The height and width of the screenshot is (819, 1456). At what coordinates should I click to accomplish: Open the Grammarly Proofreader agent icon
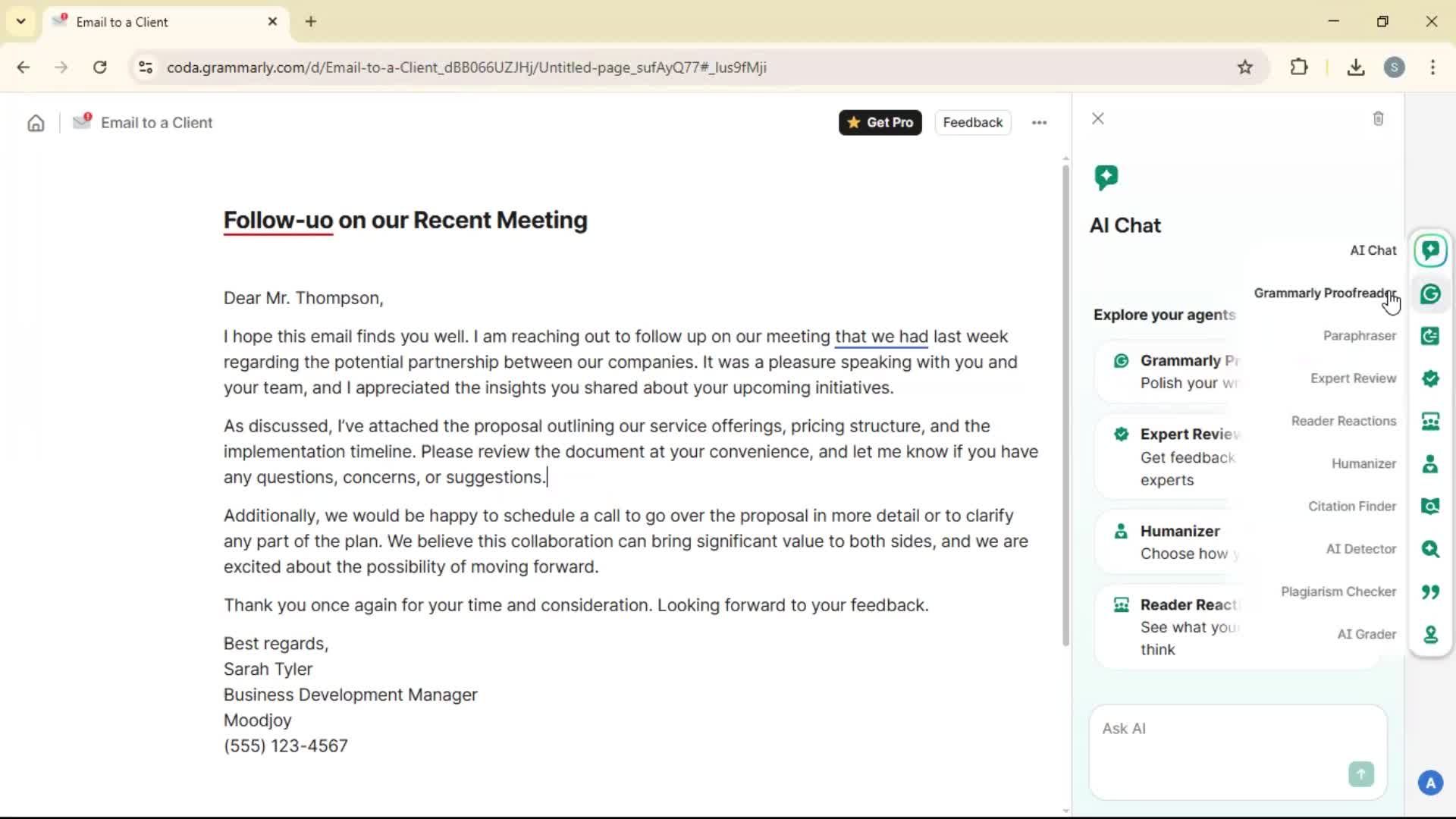[1430, 293]
